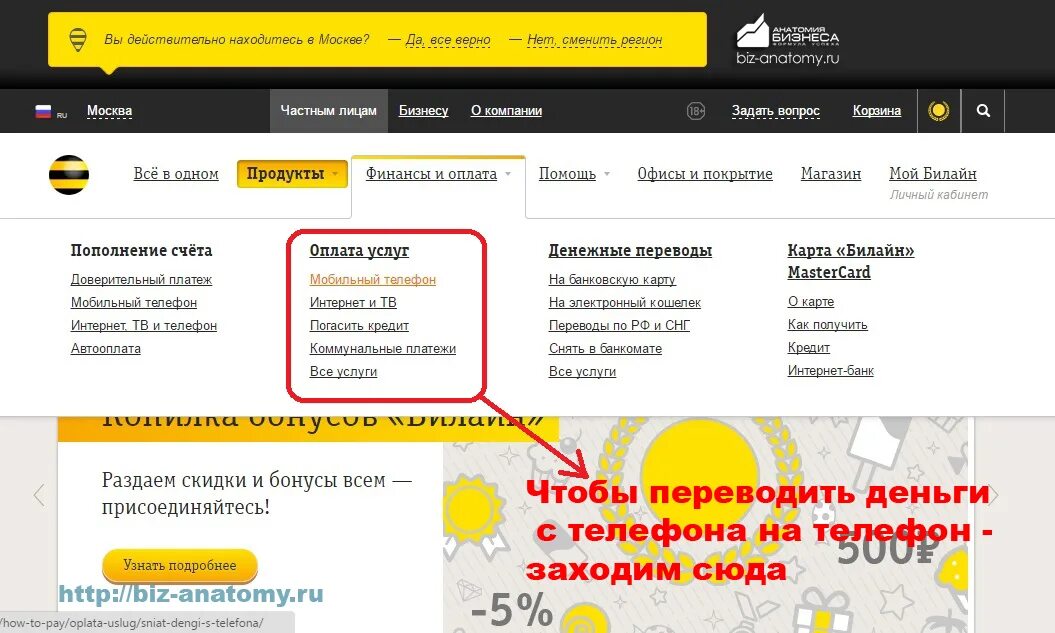Open Доверительный платеж link
Screen dimensions: 1055x633
pos(141,279)
